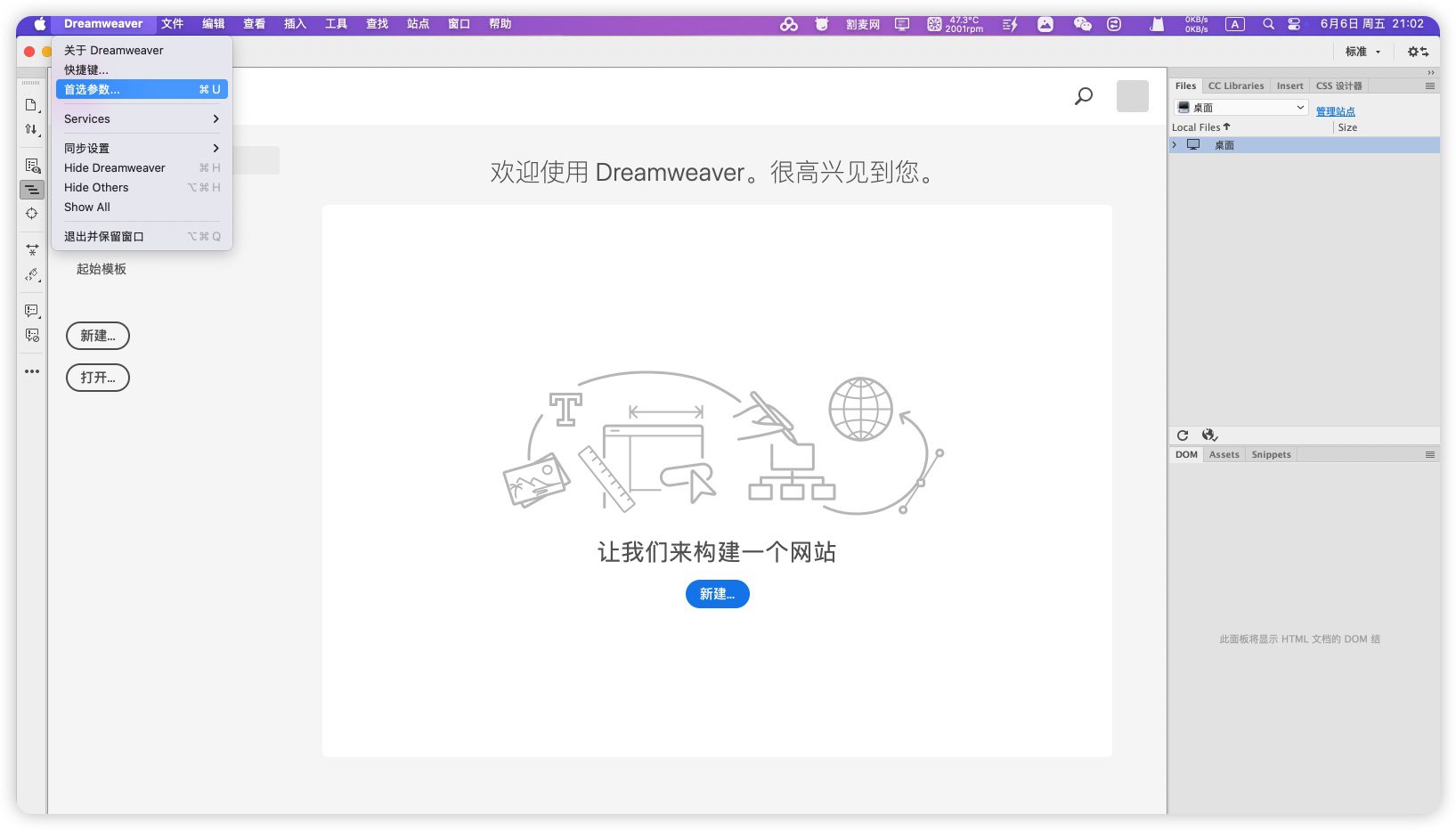Click the refresh icon in Files panel

[1183, 435]
